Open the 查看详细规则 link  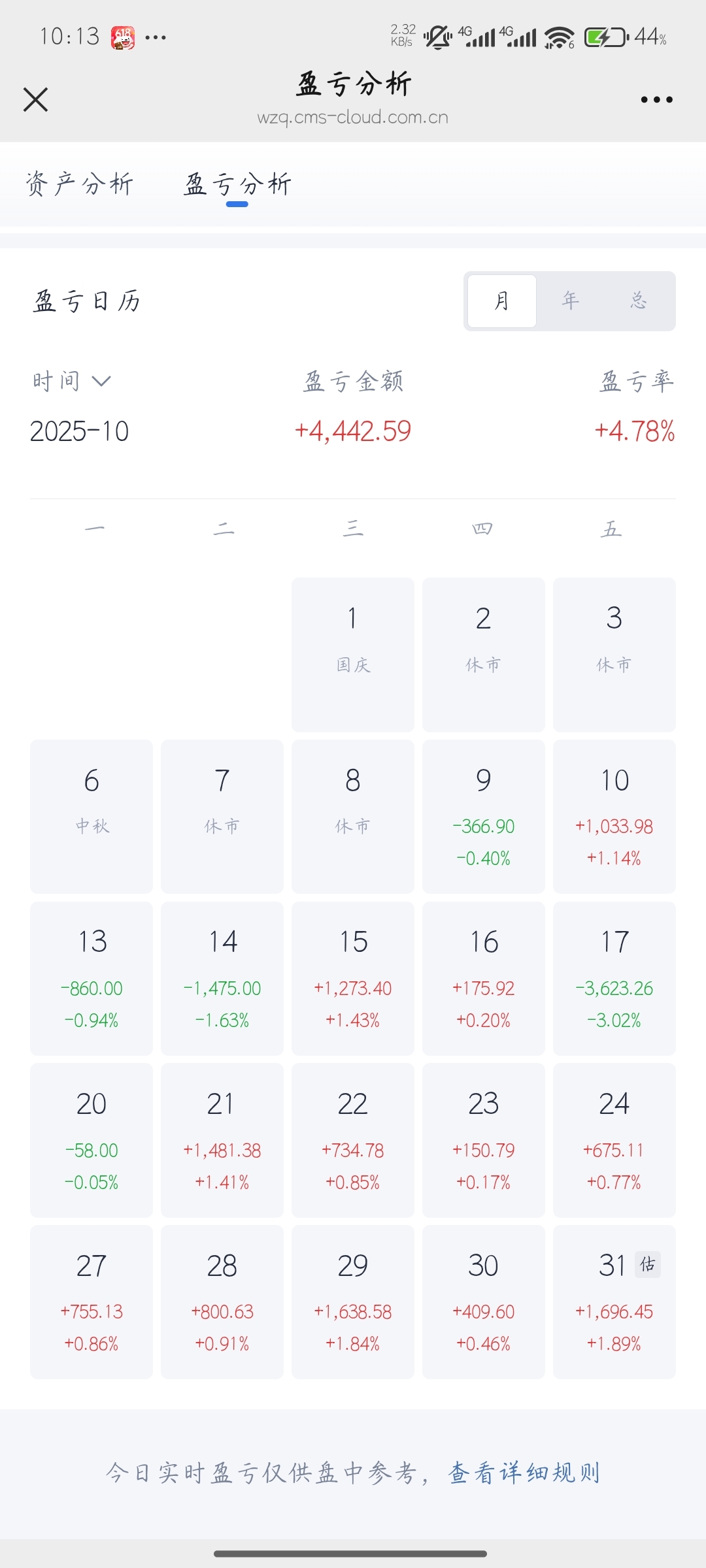524,1473
